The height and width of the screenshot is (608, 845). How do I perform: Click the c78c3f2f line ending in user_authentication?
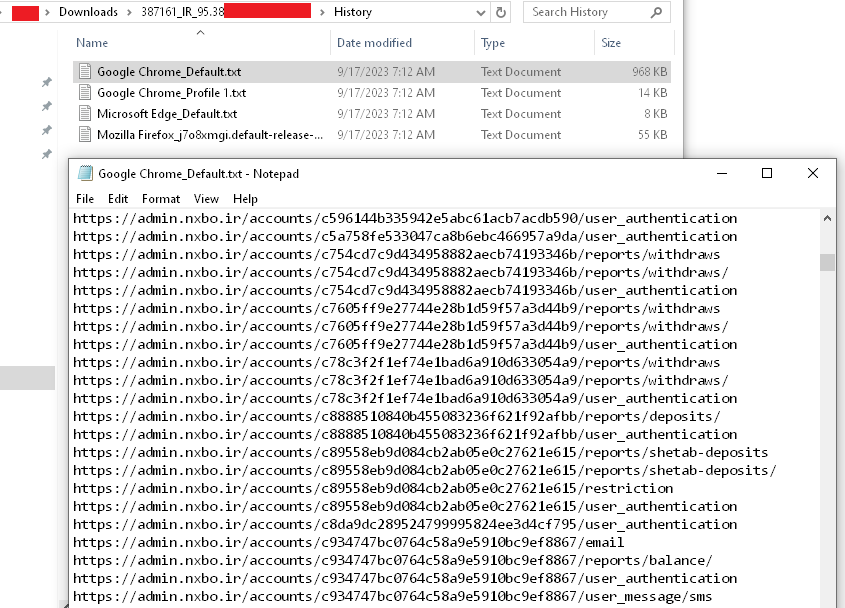(405, 398)
